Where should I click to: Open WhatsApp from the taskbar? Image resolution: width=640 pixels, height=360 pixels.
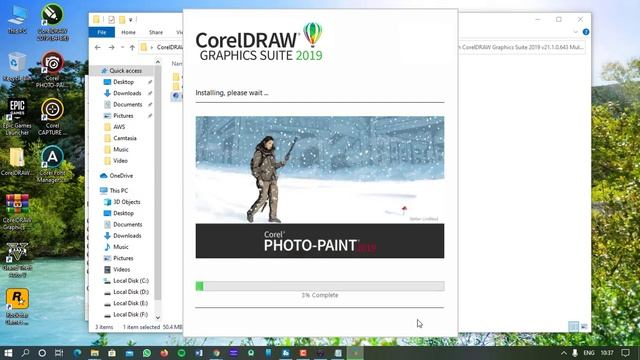147,353
